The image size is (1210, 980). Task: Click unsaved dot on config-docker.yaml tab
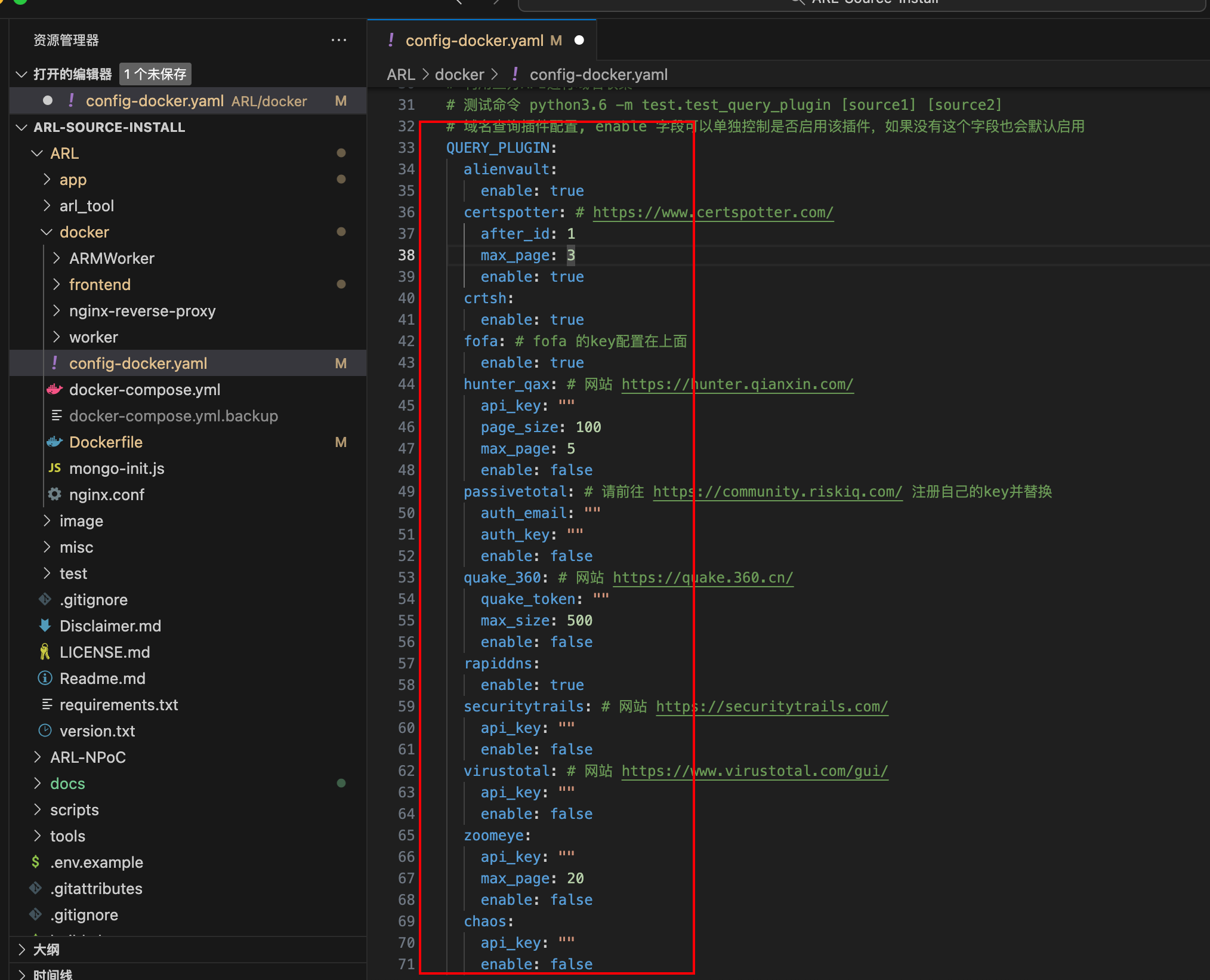[579, 41]
